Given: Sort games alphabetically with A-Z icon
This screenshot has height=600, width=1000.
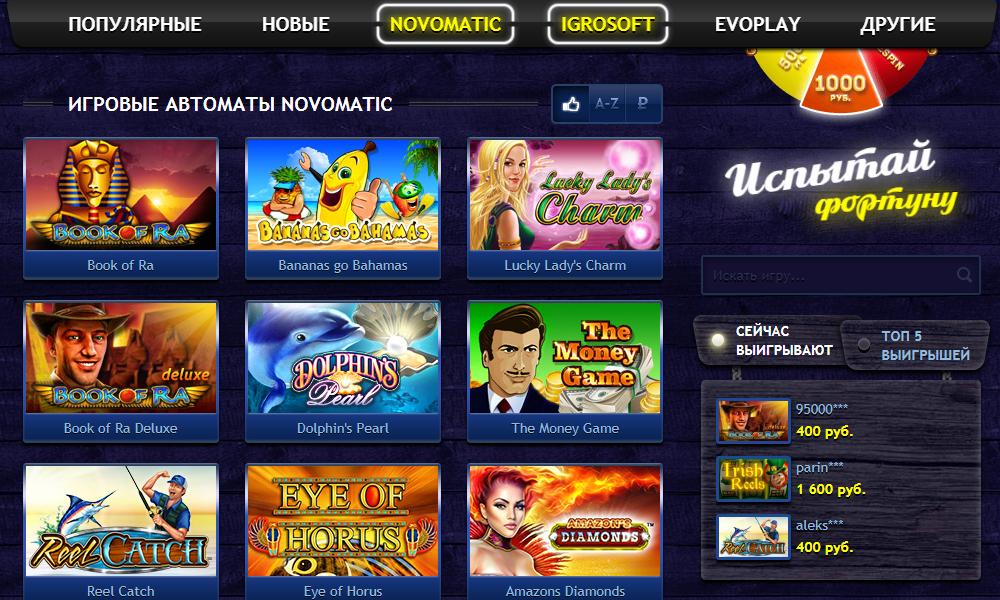Looking at the screenshot, I should 607,103.
